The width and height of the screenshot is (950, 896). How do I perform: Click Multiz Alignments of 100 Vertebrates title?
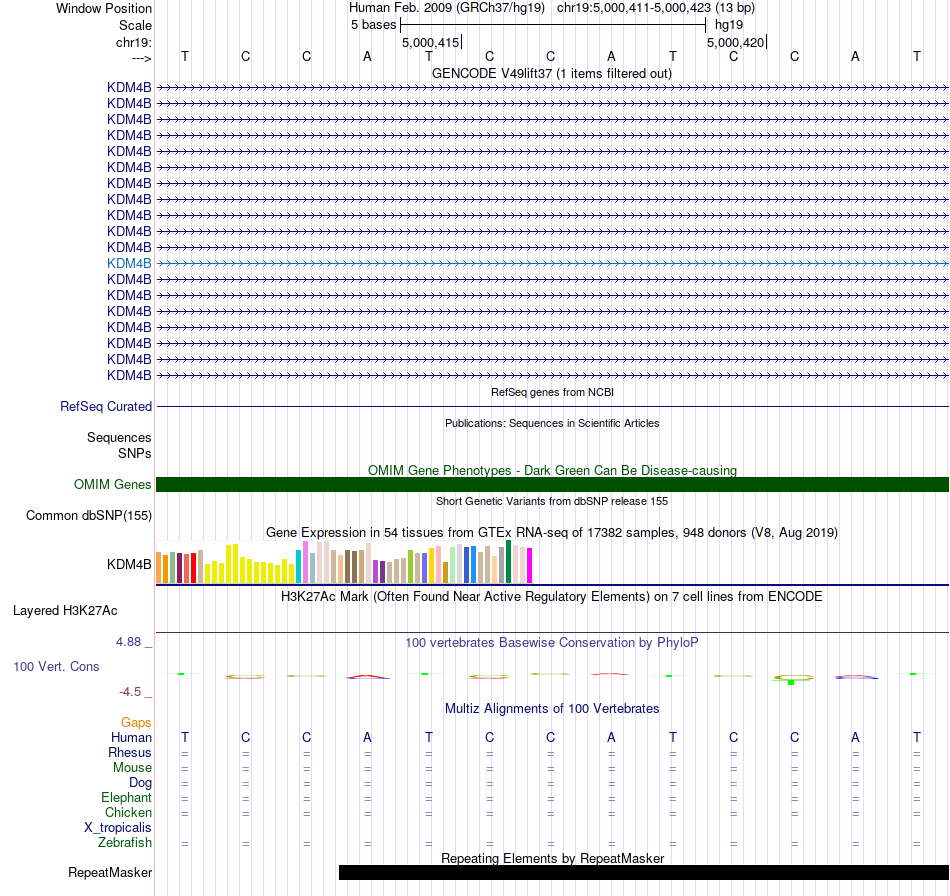(552, 709)
